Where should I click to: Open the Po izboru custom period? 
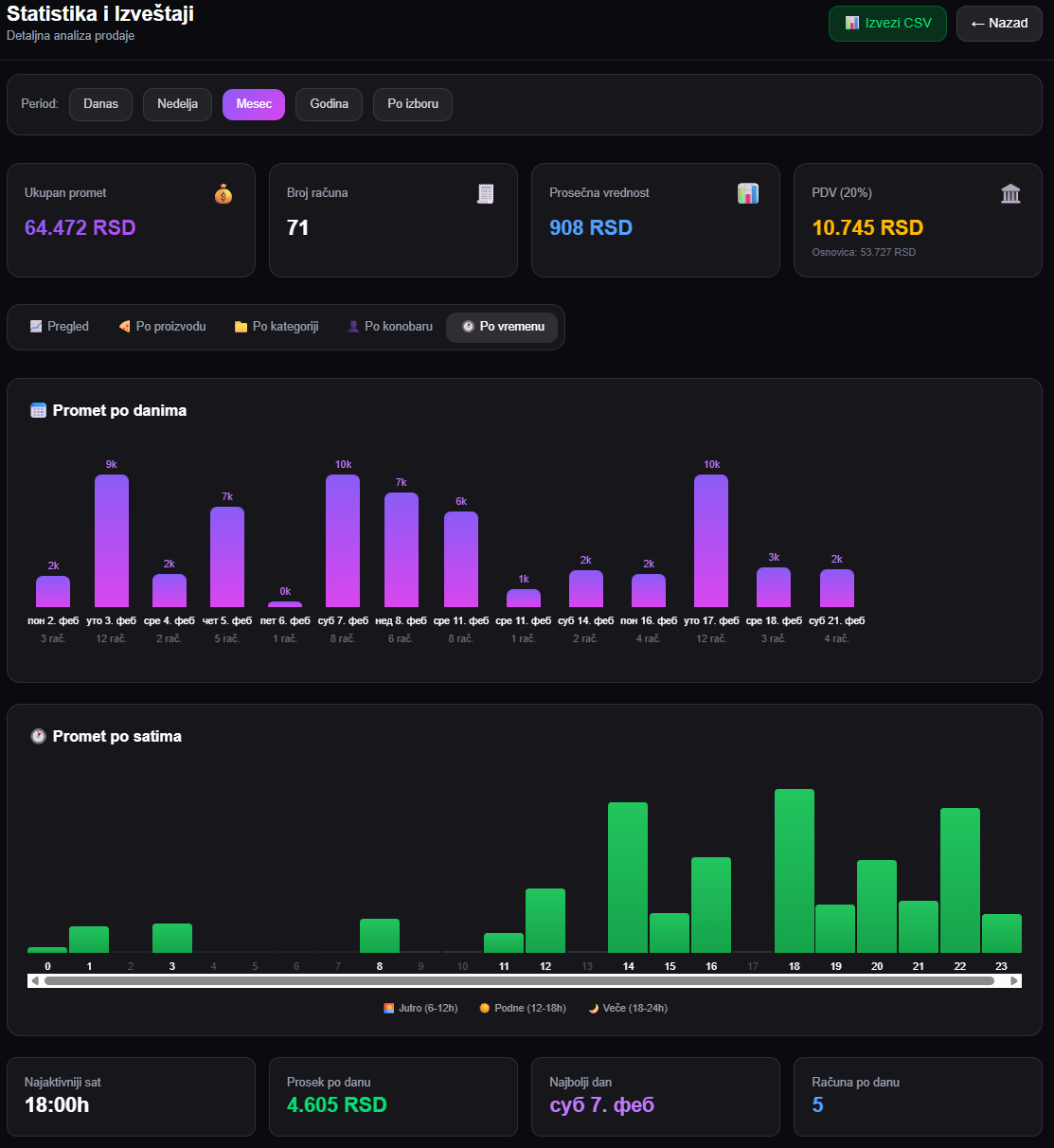point(413,104)
